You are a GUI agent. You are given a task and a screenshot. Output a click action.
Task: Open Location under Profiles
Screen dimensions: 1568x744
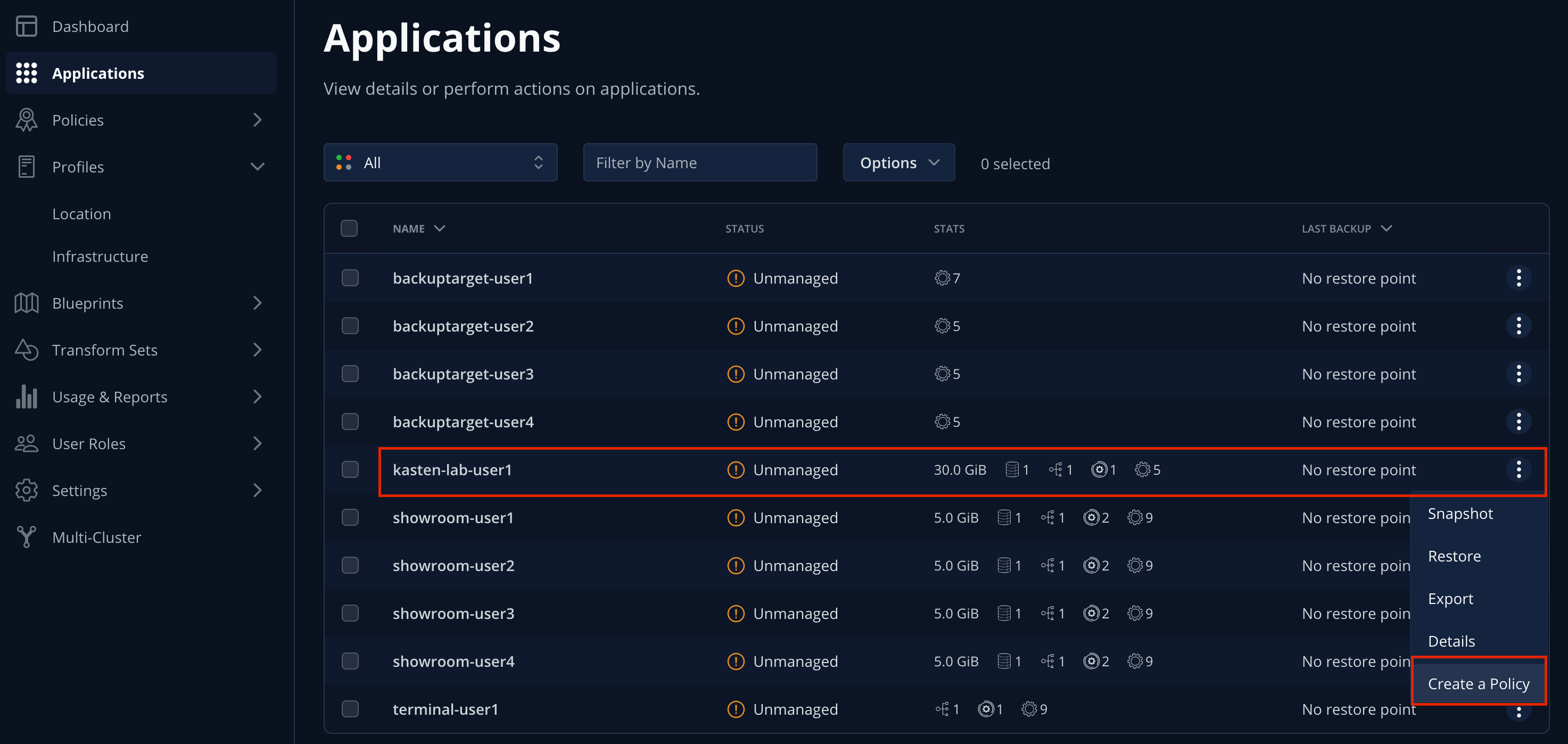(81, 214)
